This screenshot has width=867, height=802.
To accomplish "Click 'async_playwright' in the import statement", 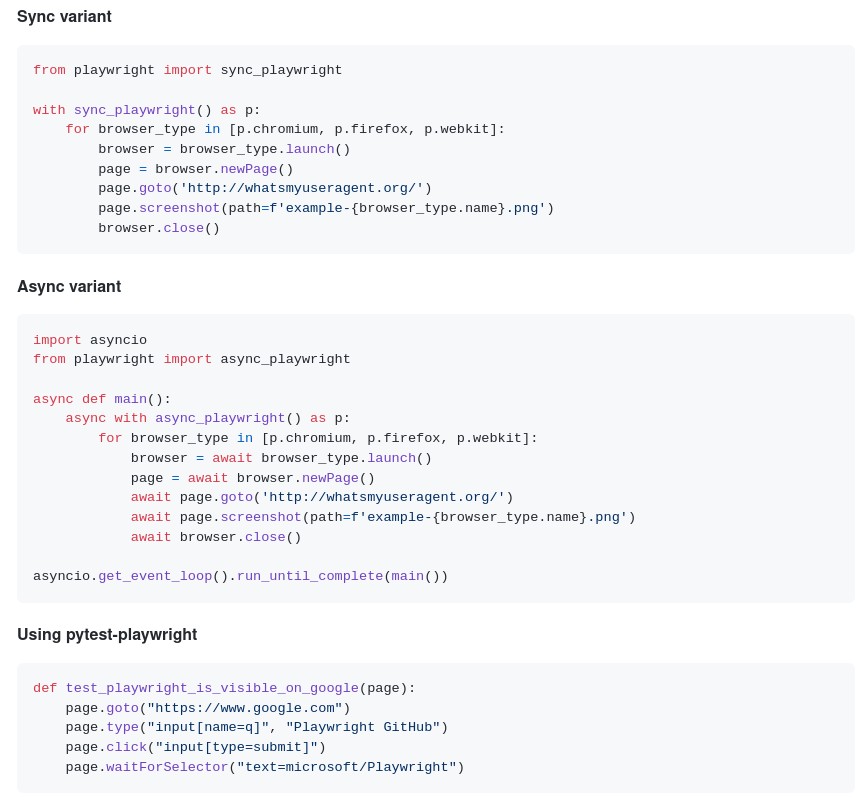I will (285, 360).
